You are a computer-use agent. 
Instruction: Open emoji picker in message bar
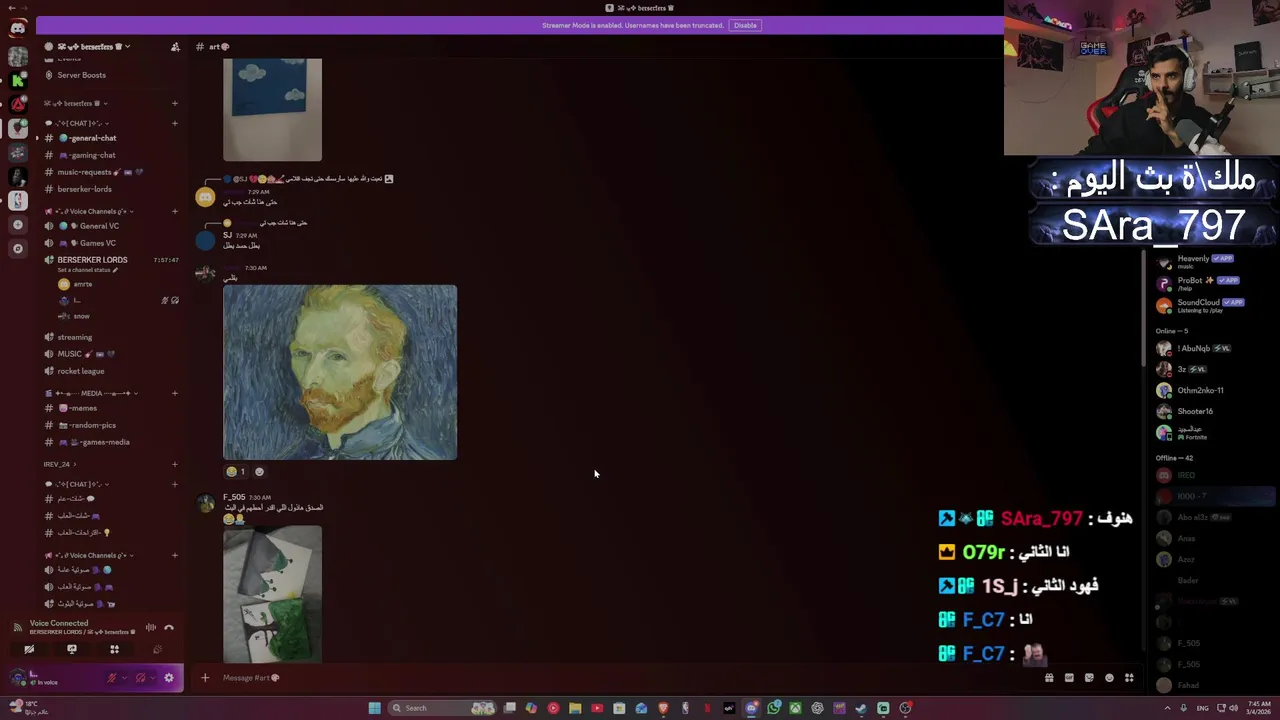click(1109, 678)
